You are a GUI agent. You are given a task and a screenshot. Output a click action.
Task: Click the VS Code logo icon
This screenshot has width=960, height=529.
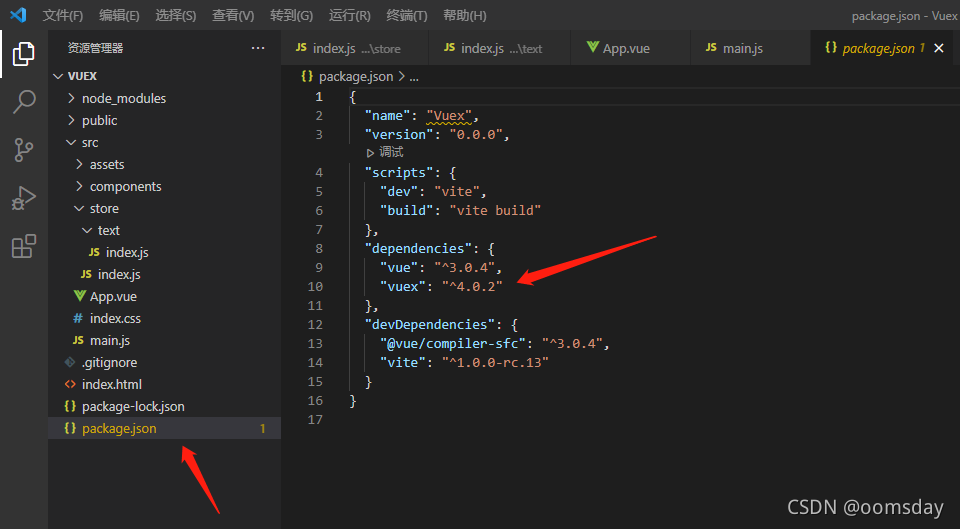18,15
